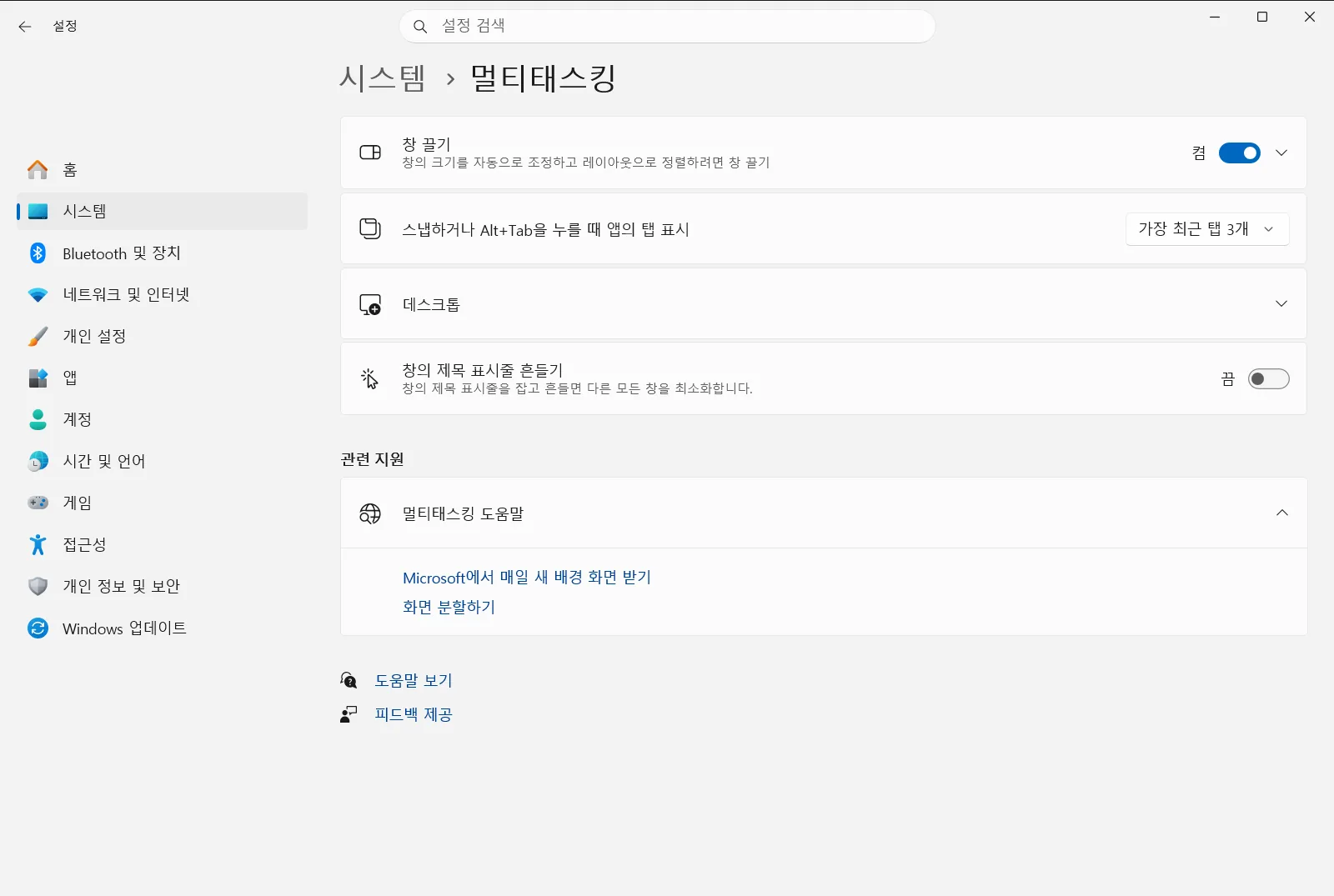Open the 화면 분할하기 help link
The width and height of the screenshot is (1334, 896).
[449, 608]
